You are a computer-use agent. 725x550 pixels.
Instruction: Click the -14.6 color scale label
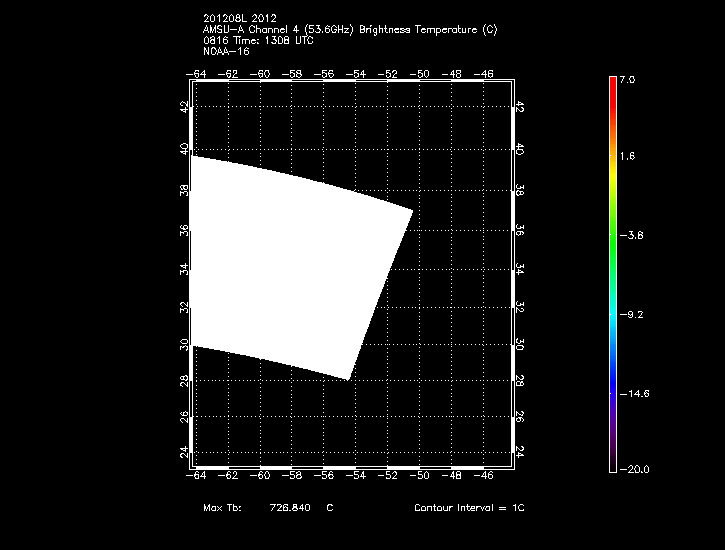click(634, 394)
